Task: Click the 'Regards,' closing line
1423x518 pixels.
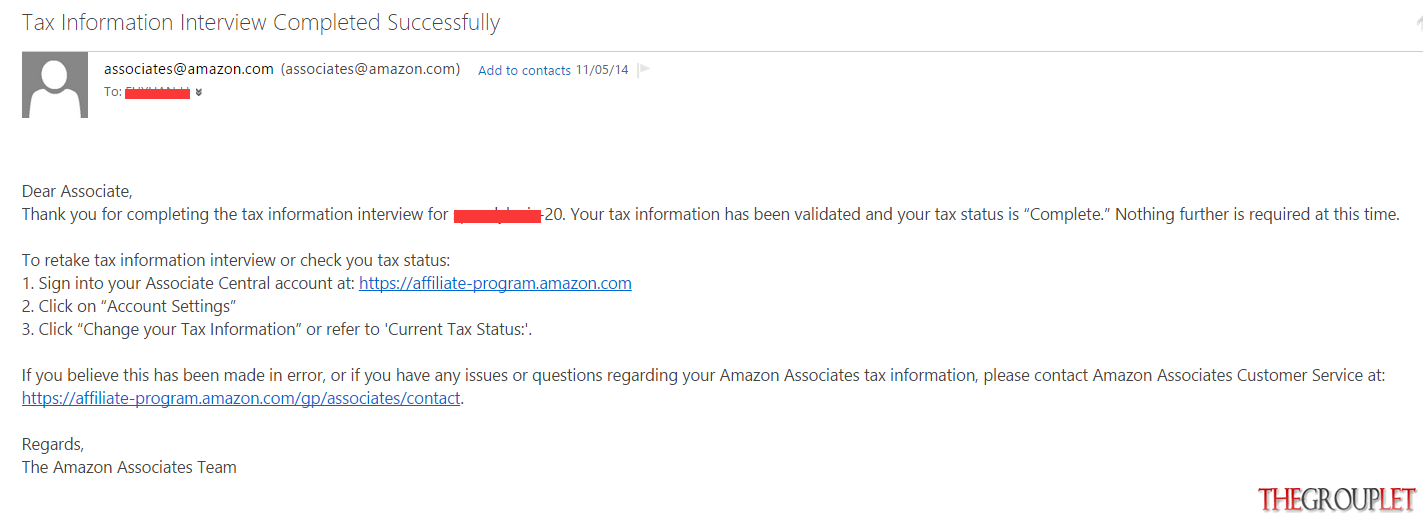Action: pos(53,444)
